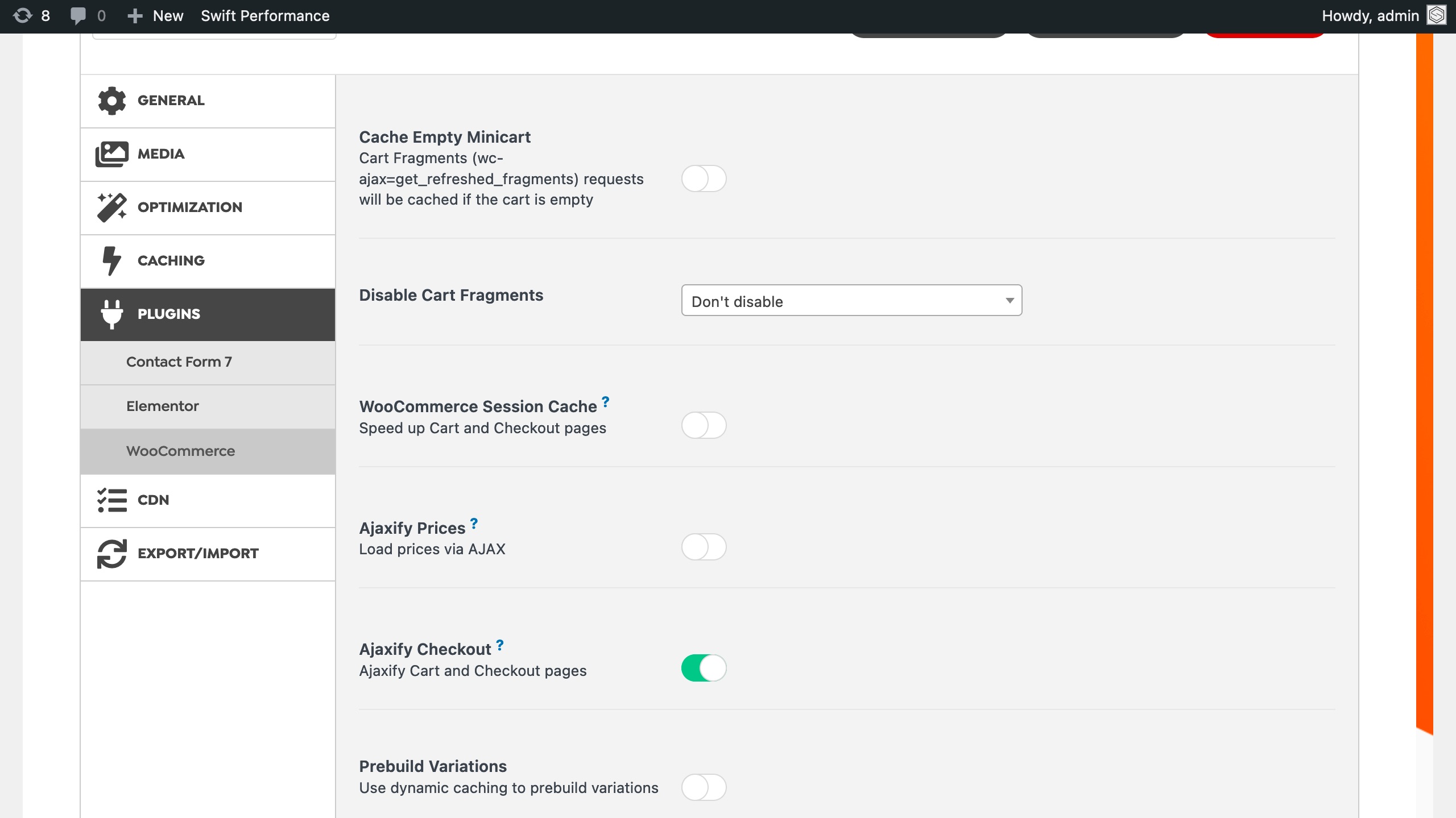Select the Plugins tab
The height and width of the screenshot is (818, 1456).
(x=208, y=314)
